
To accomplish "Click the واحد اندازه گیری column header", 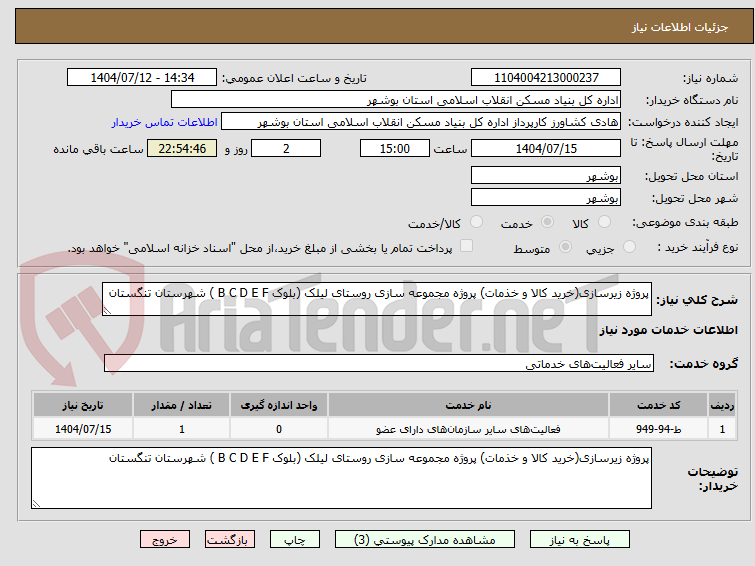I will (279, 405).
